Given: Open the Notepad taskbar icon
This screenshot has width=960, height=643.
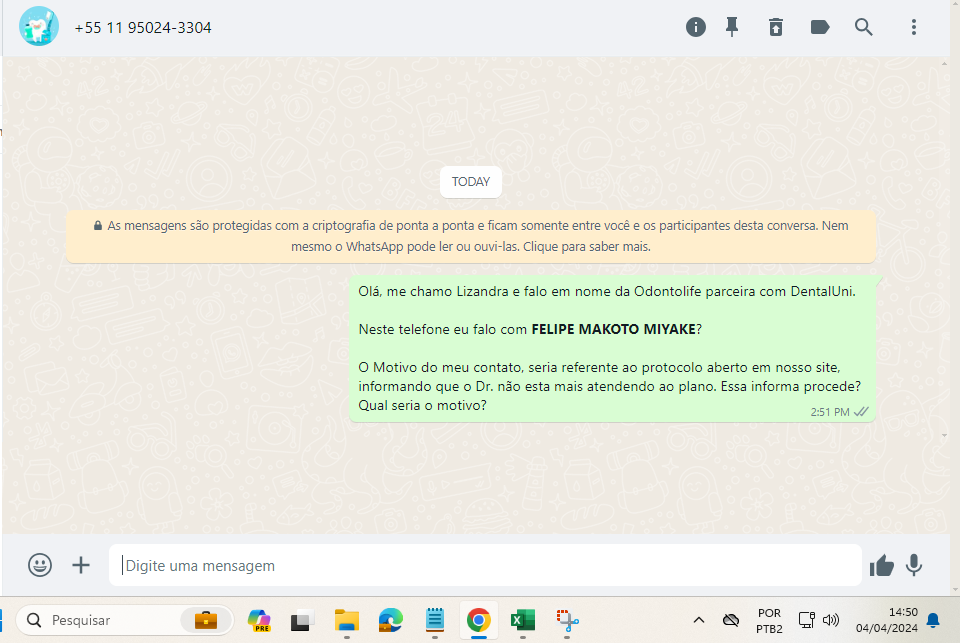Looking at the screenshot, I should [x=435, y=620].
